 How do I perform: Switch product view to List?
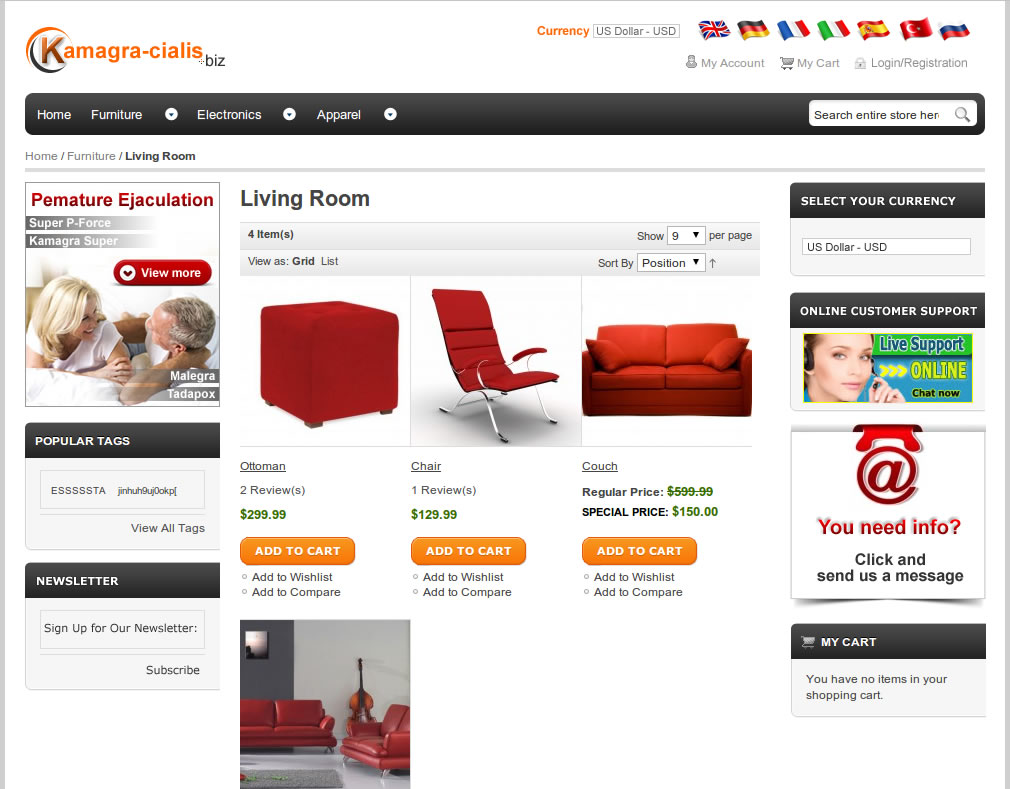coord(329,261)
